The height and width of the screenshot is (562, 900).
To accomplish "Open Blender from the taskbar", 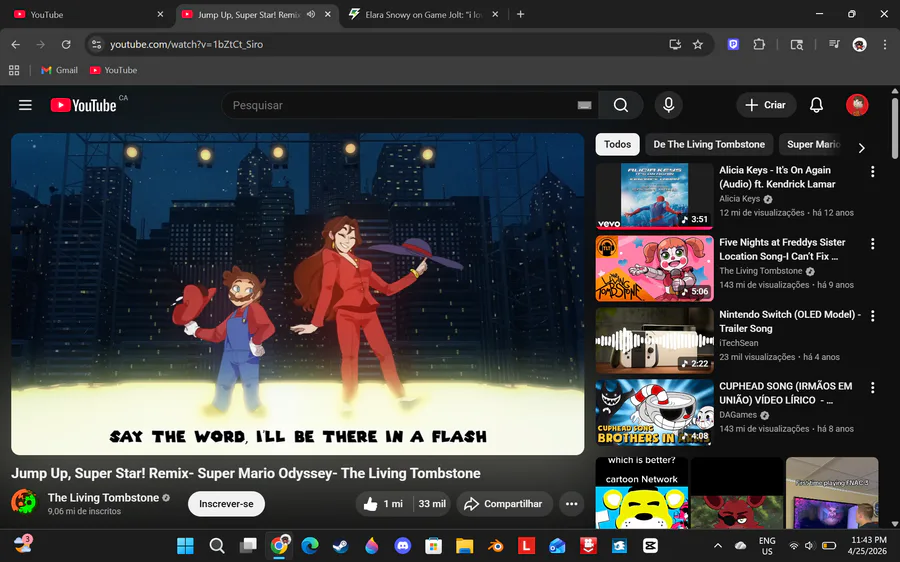I will [x=495, y=545].
